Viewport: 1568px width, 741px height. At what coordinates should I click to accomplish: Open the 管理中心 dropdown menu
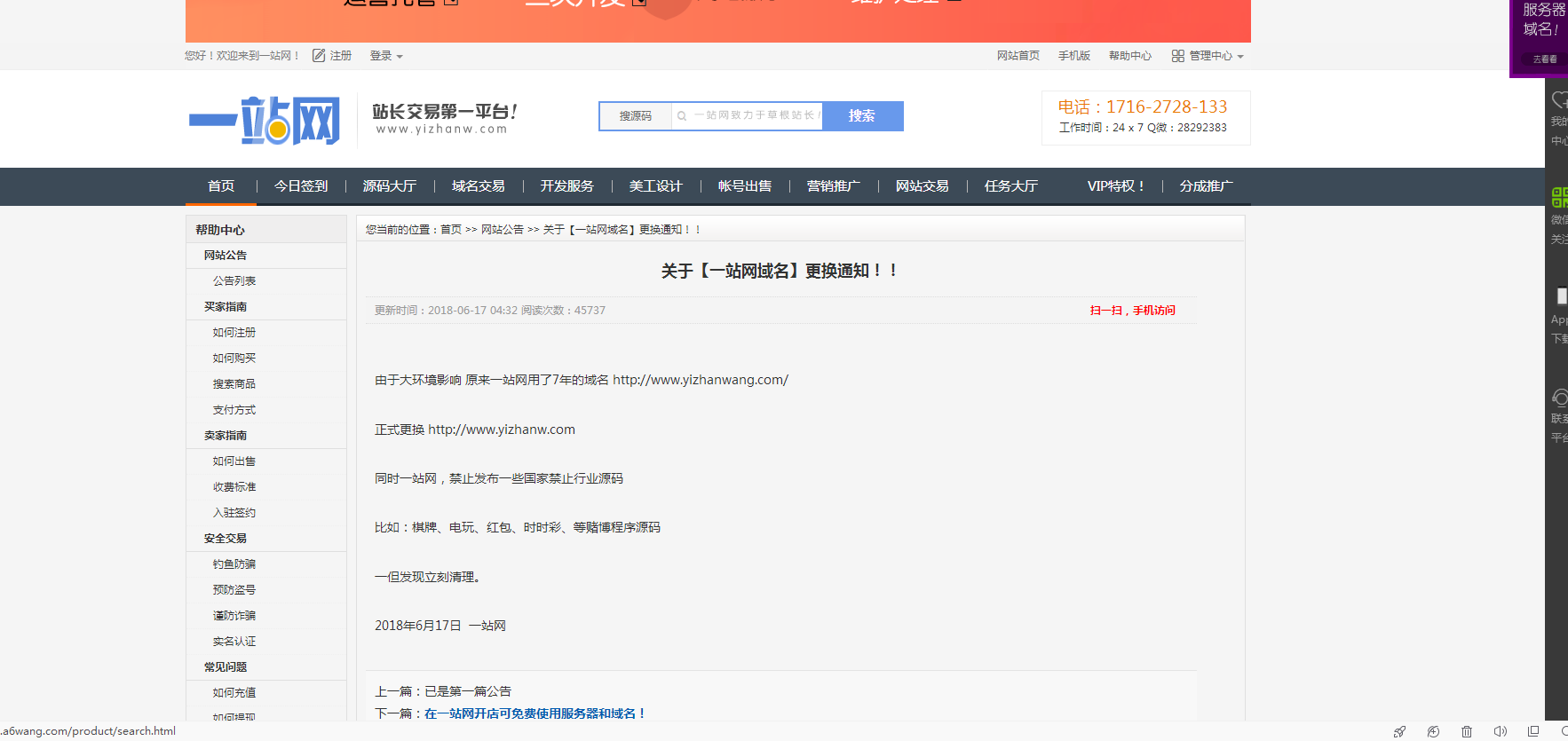point(1208,56)
